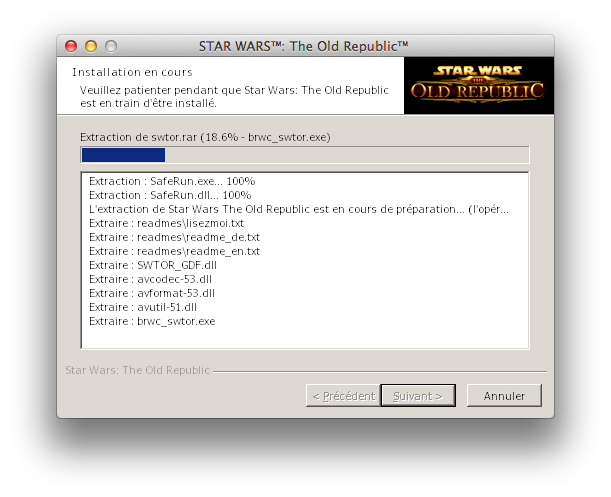Select the avutil-51.dll log entry
Screen dimensions: 611x497
tap(143, 308)
